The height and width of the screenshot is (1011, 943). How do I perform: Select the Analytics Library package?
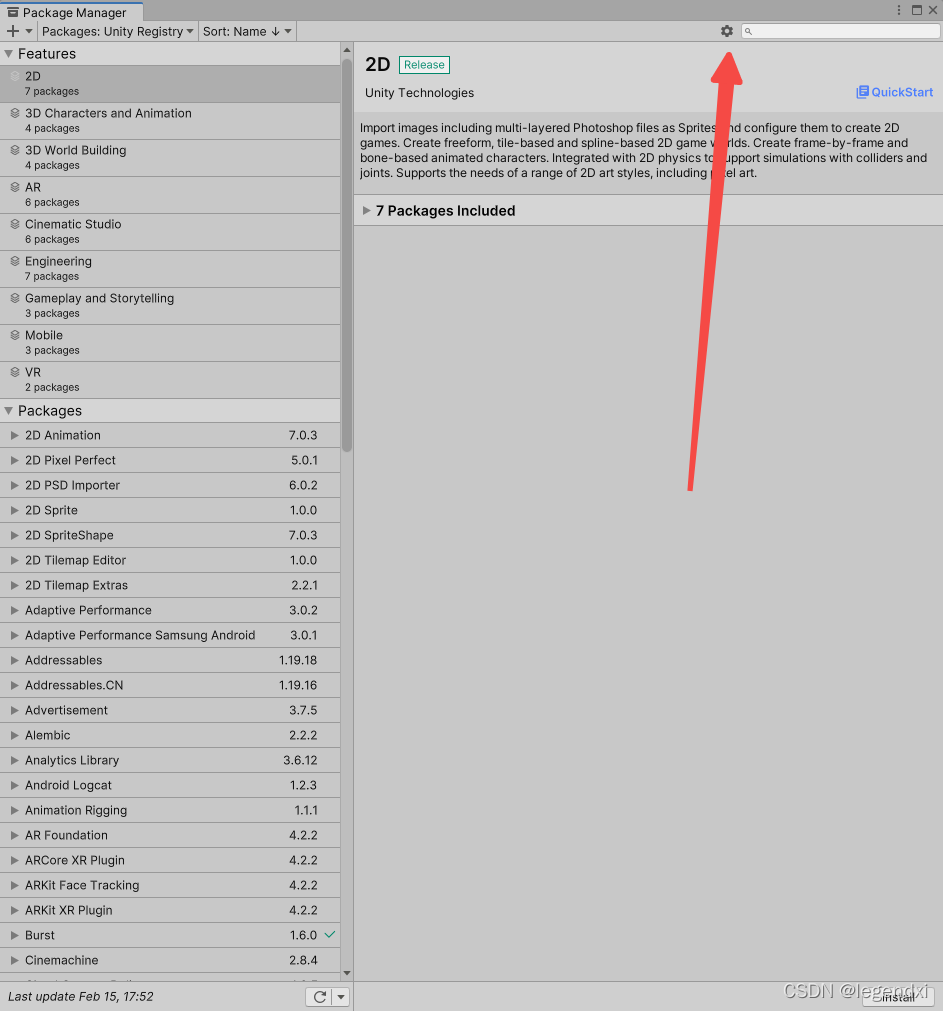[x=170, y=760]
